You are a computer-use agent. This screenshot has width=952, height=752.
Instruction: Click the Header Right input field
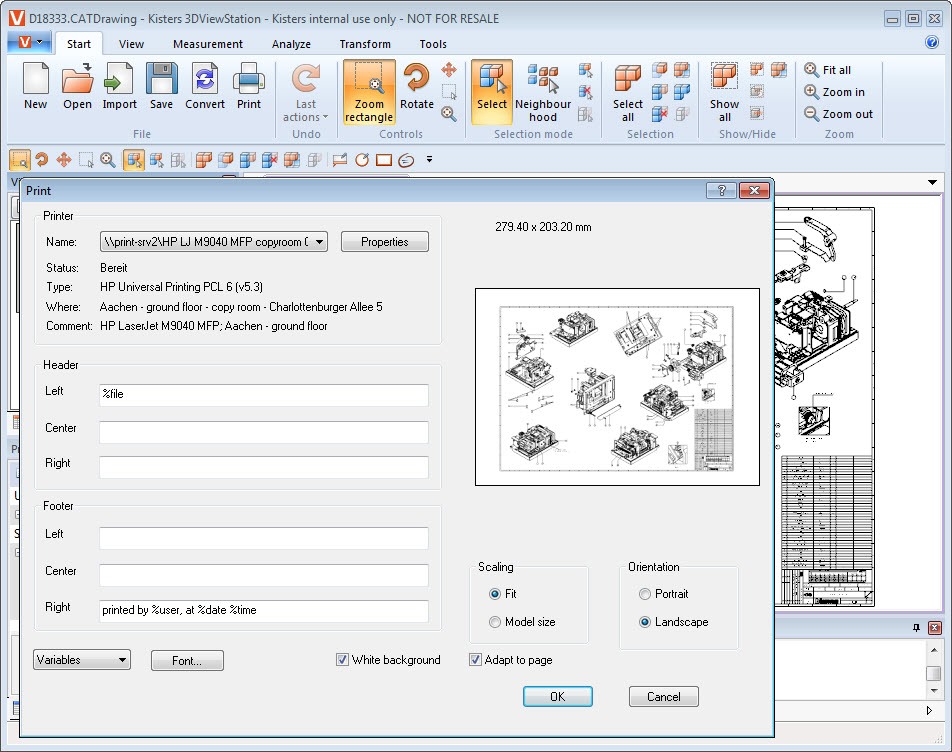[264, 467]
